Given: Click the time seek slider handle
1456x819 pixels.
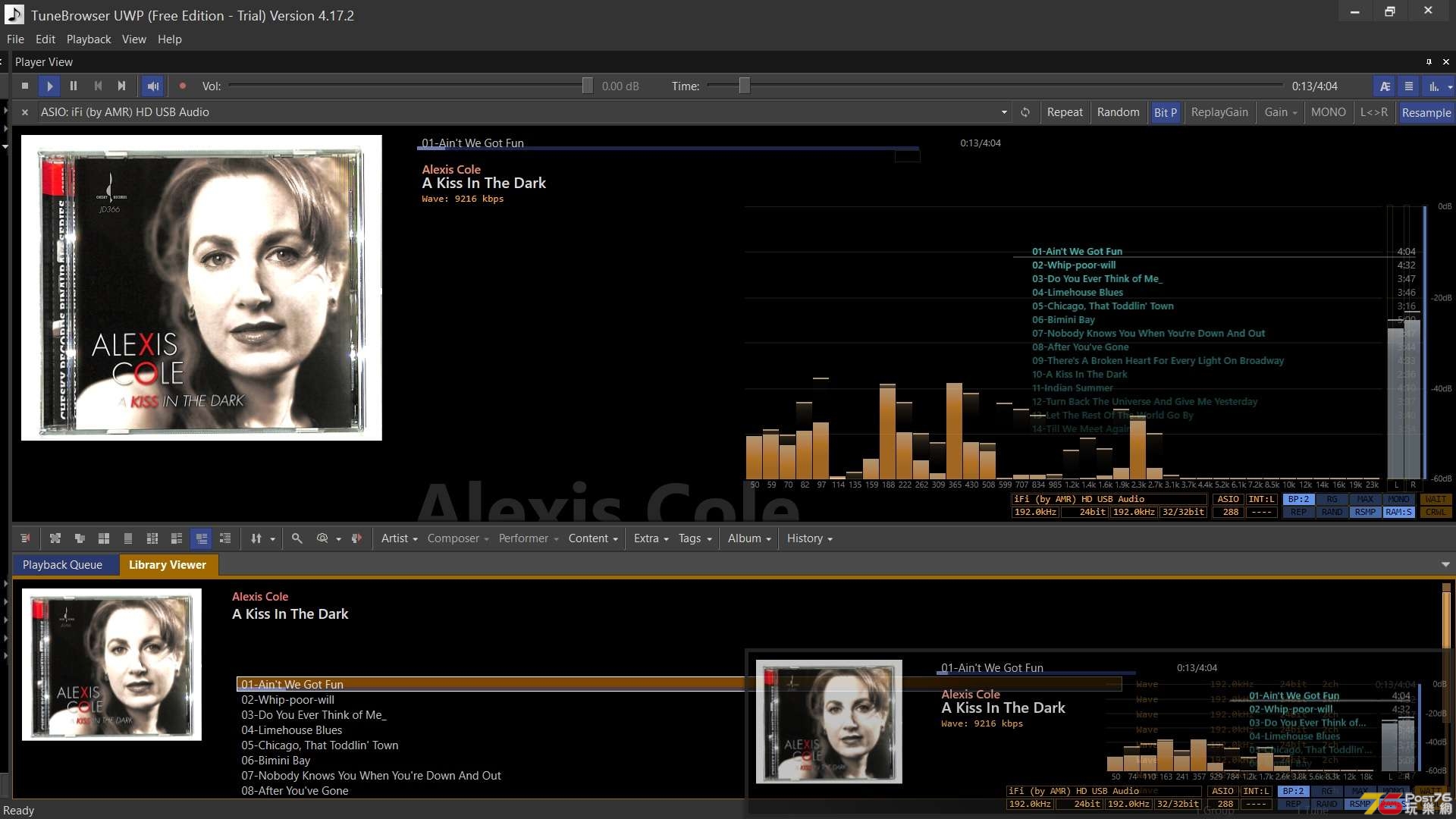Looking at the screenshot, I should 745,86.
